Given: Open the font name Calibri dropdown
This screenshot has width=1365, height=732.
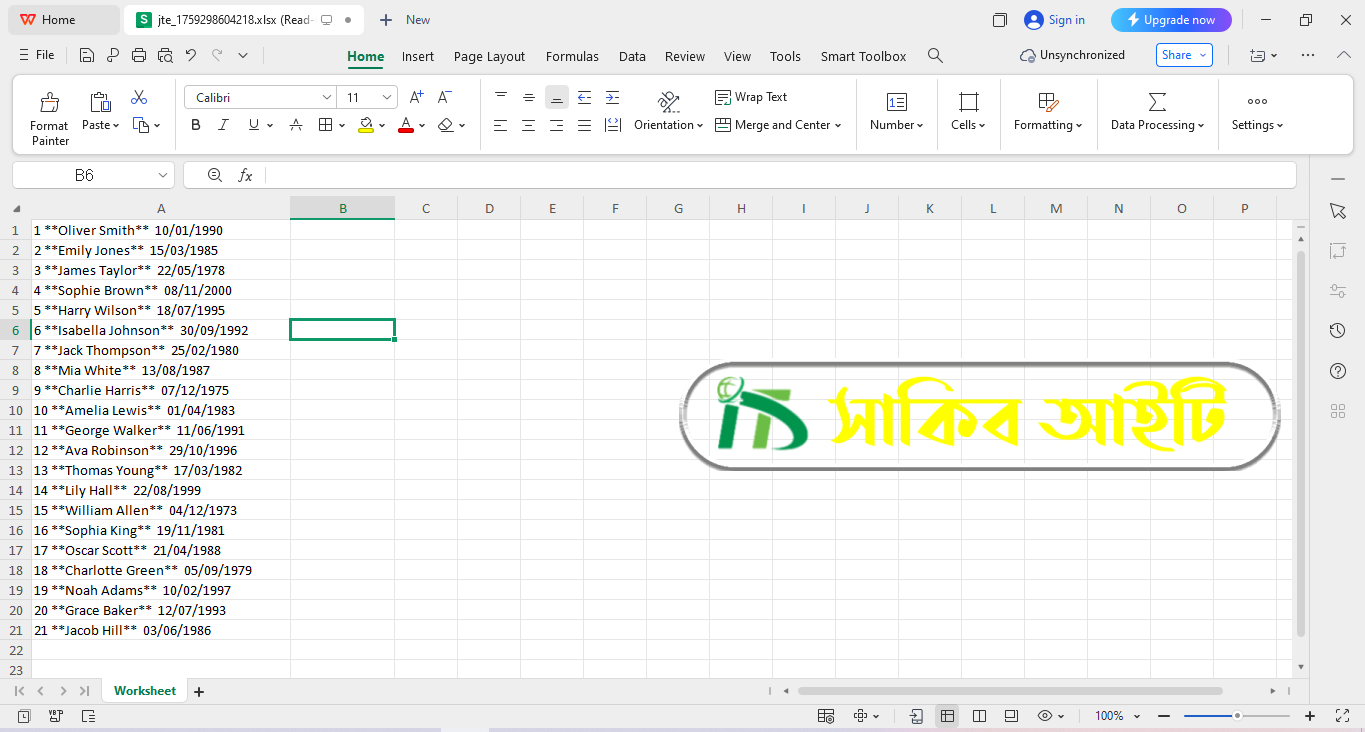Looking at the screenshot, I should [x=326, y=97].
